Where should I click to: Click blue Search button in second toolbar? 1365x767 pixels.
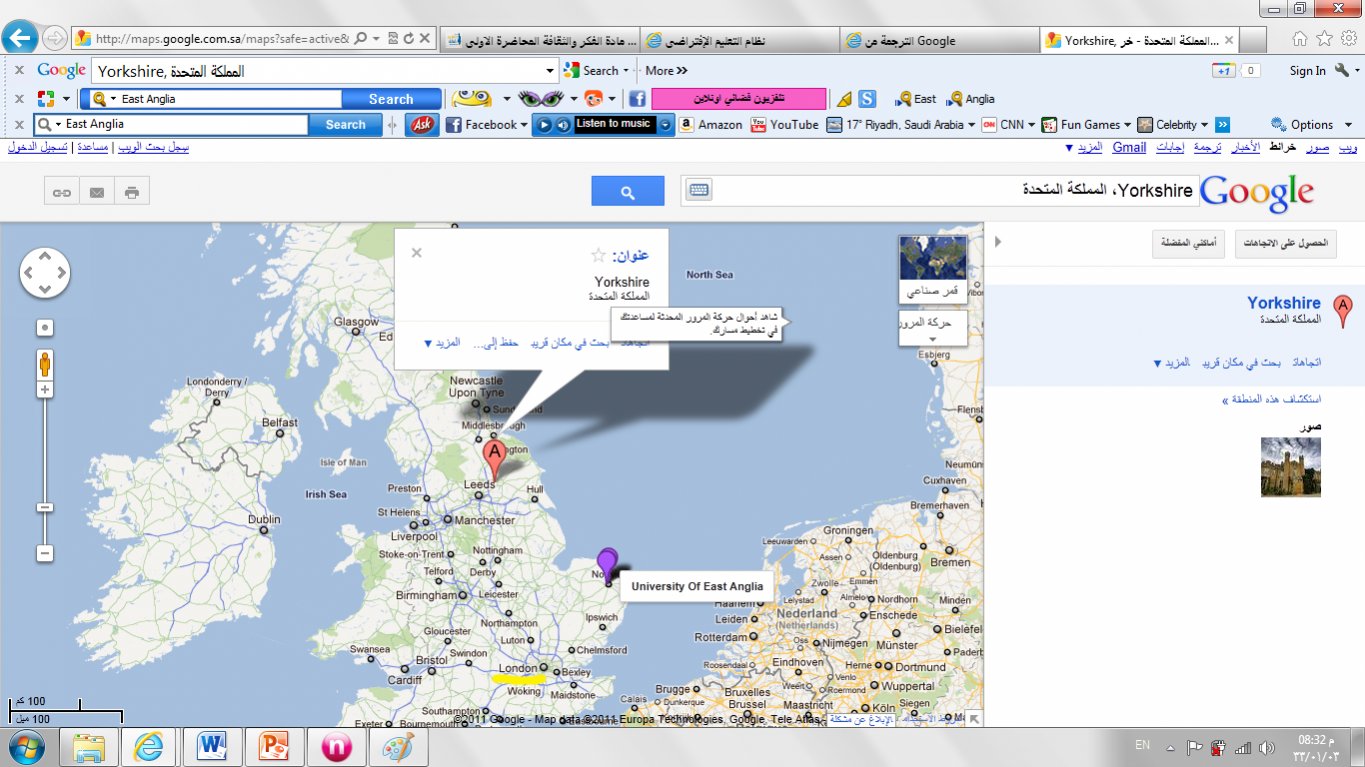391,99
